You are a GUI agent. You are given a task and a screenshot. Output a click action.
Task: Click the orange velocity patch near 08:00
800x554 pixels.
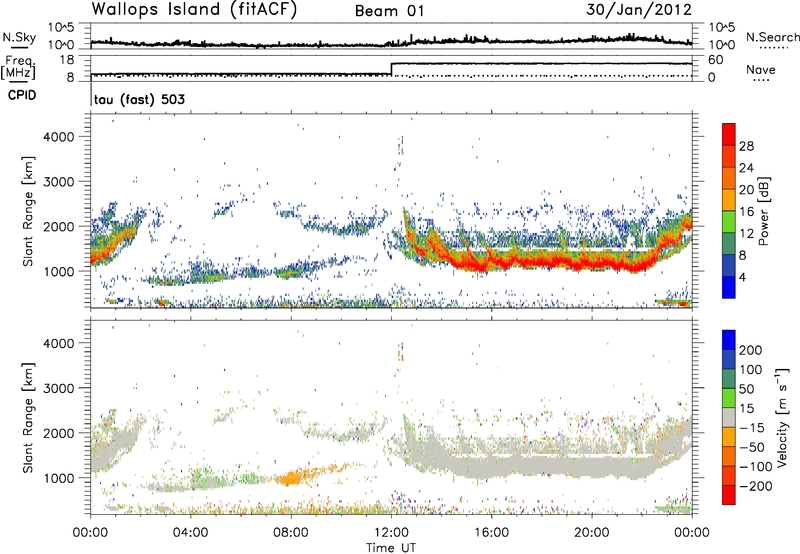pos(291,479)
